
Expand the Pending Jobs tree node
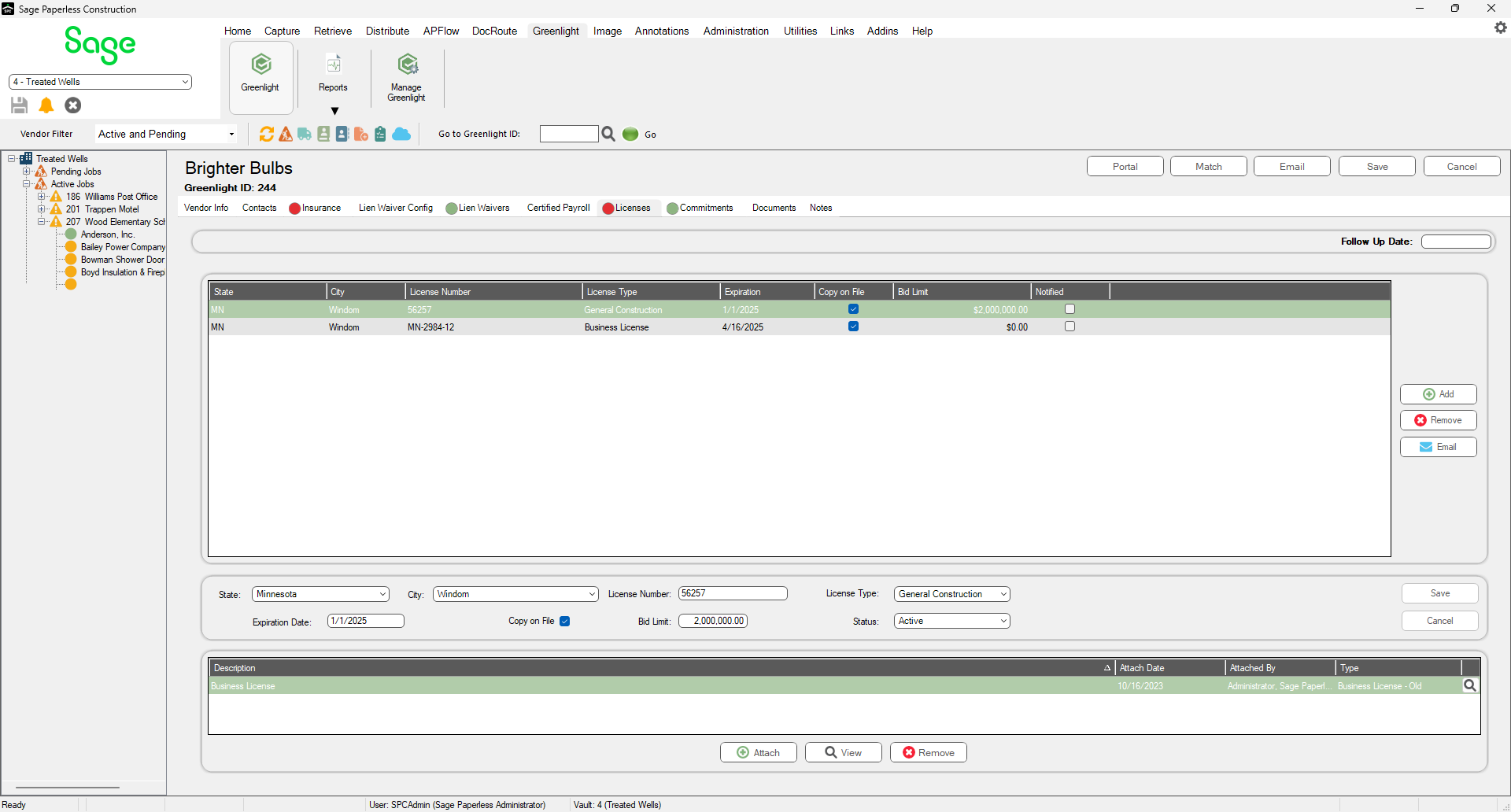point(27,172)
